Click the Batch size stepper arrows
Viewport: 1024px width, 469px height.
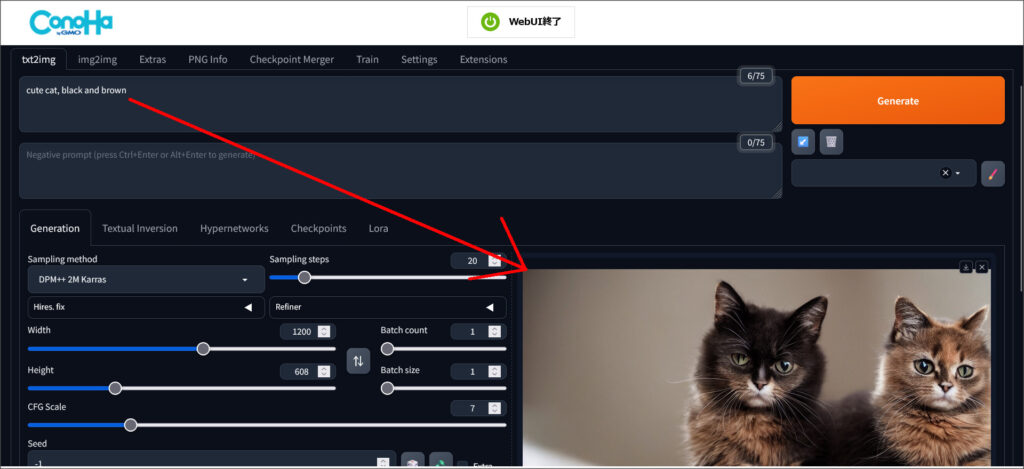click(494, 372)
